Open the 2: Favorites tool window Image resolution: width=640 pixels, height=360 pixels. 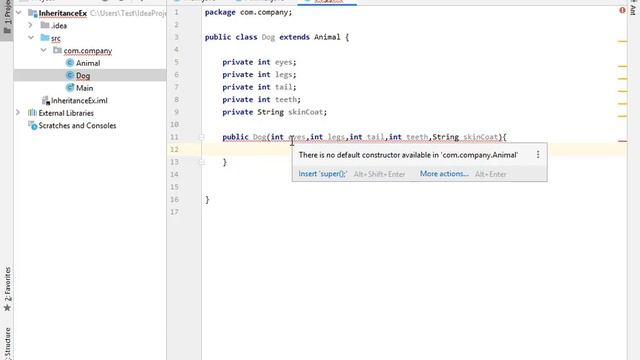coord(7,289)
